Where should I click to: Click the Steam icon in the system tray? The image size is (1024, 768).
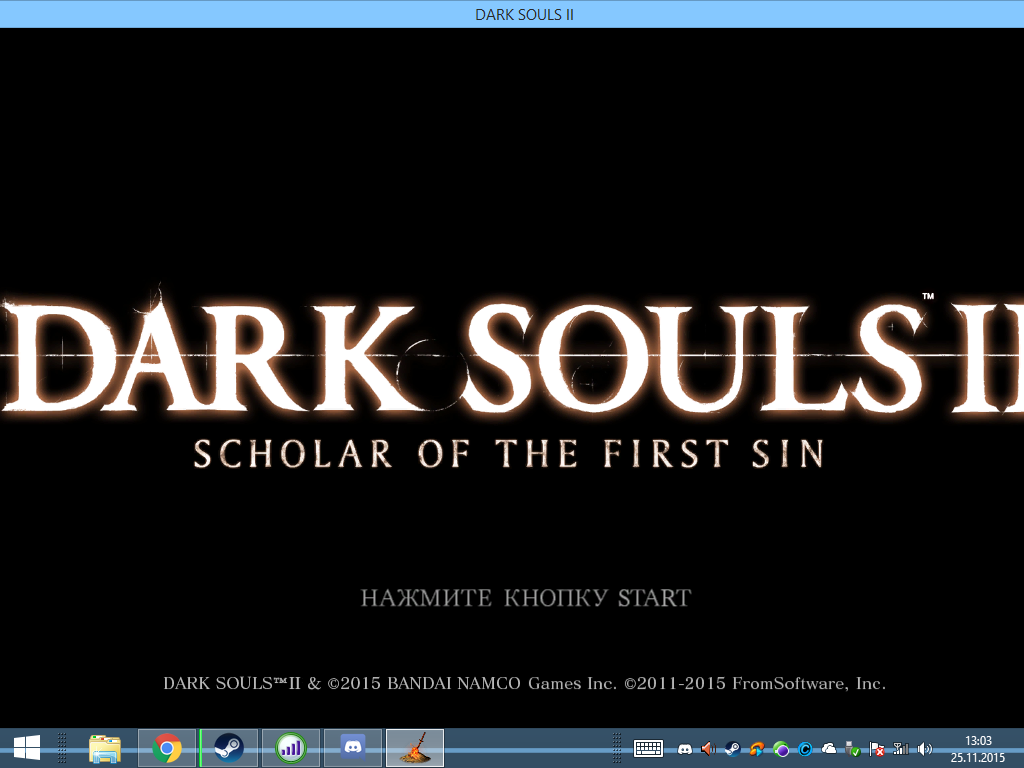(733, 749)
